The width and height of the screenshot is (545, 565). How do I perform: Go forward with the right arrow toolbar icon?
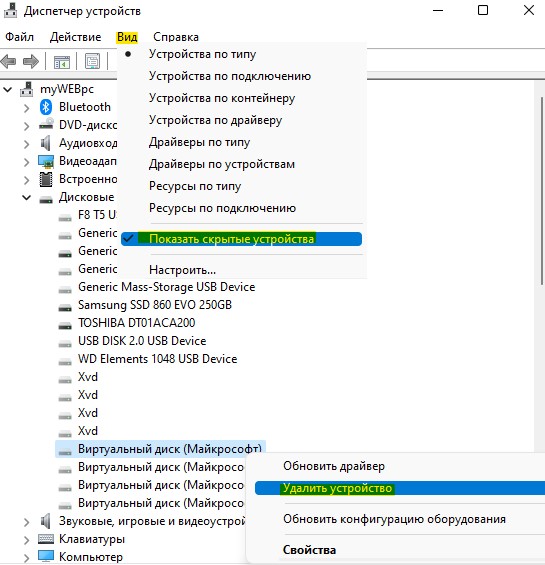click(31, 62)
